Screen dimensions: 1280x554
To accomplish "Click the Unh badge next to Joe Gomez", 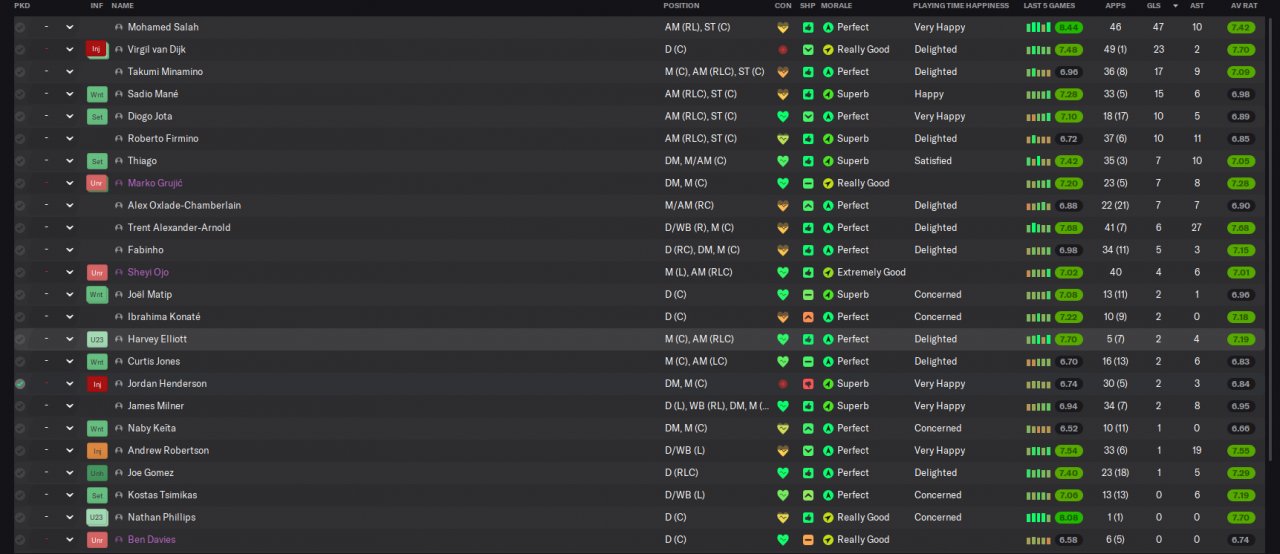I will [x=97, y=472].
